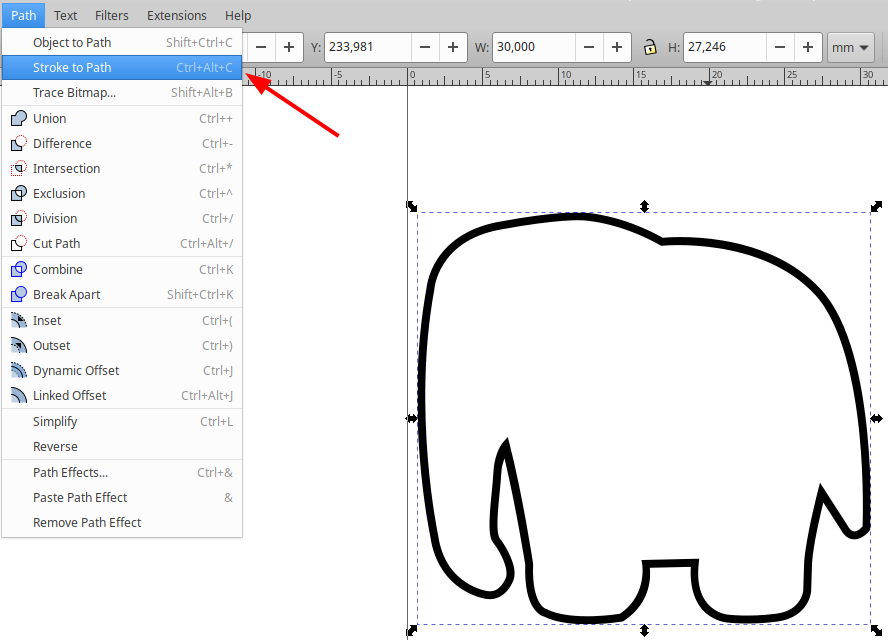888x640 pixels.
Task: Choose Paste Path Effect
Action: [122, 497]
